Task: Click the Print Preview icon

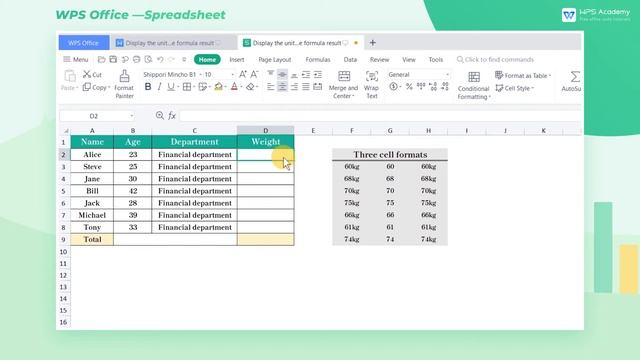Action: point(148,60)
